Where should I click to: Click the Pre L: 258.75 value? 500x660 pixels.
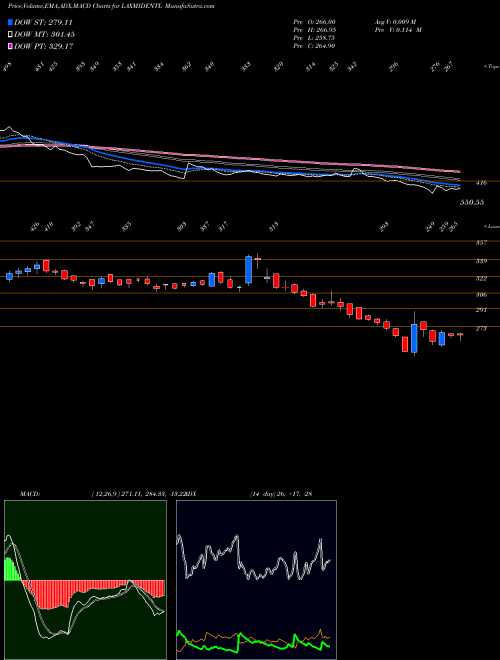click(x=314, y=38)
